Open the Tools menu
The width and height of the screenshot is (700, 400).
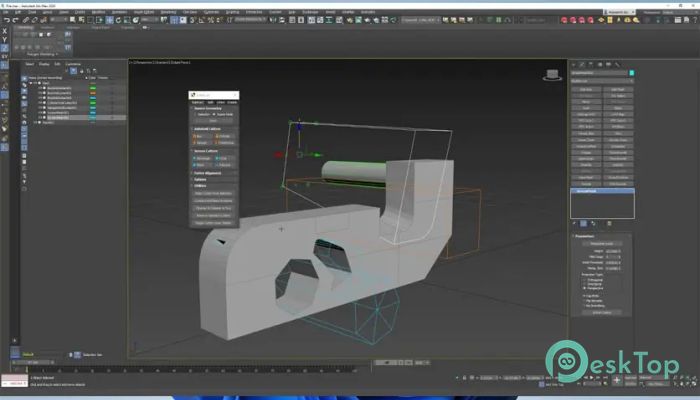(x=32, y=12)
